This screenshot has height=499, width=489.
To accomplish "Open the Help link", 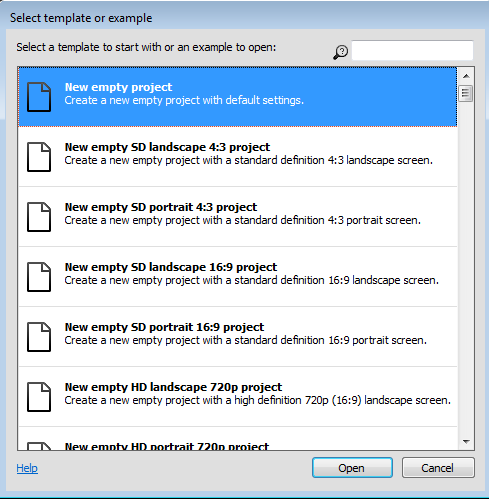I will 27,468.
